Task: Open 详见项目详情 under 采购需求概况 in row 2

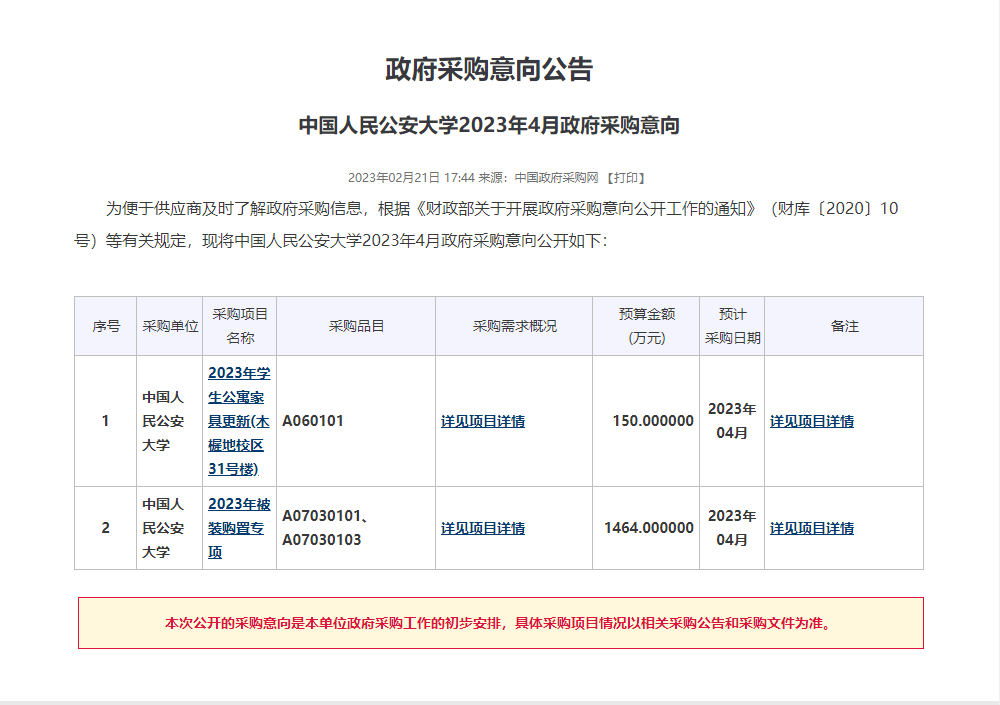Action: (483, 528)
